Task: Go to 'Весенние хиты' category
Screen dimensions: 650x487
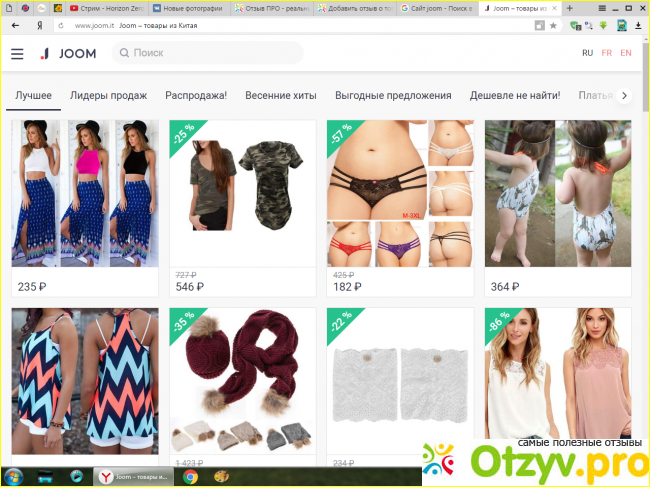Action: click(x=280, y=96)
